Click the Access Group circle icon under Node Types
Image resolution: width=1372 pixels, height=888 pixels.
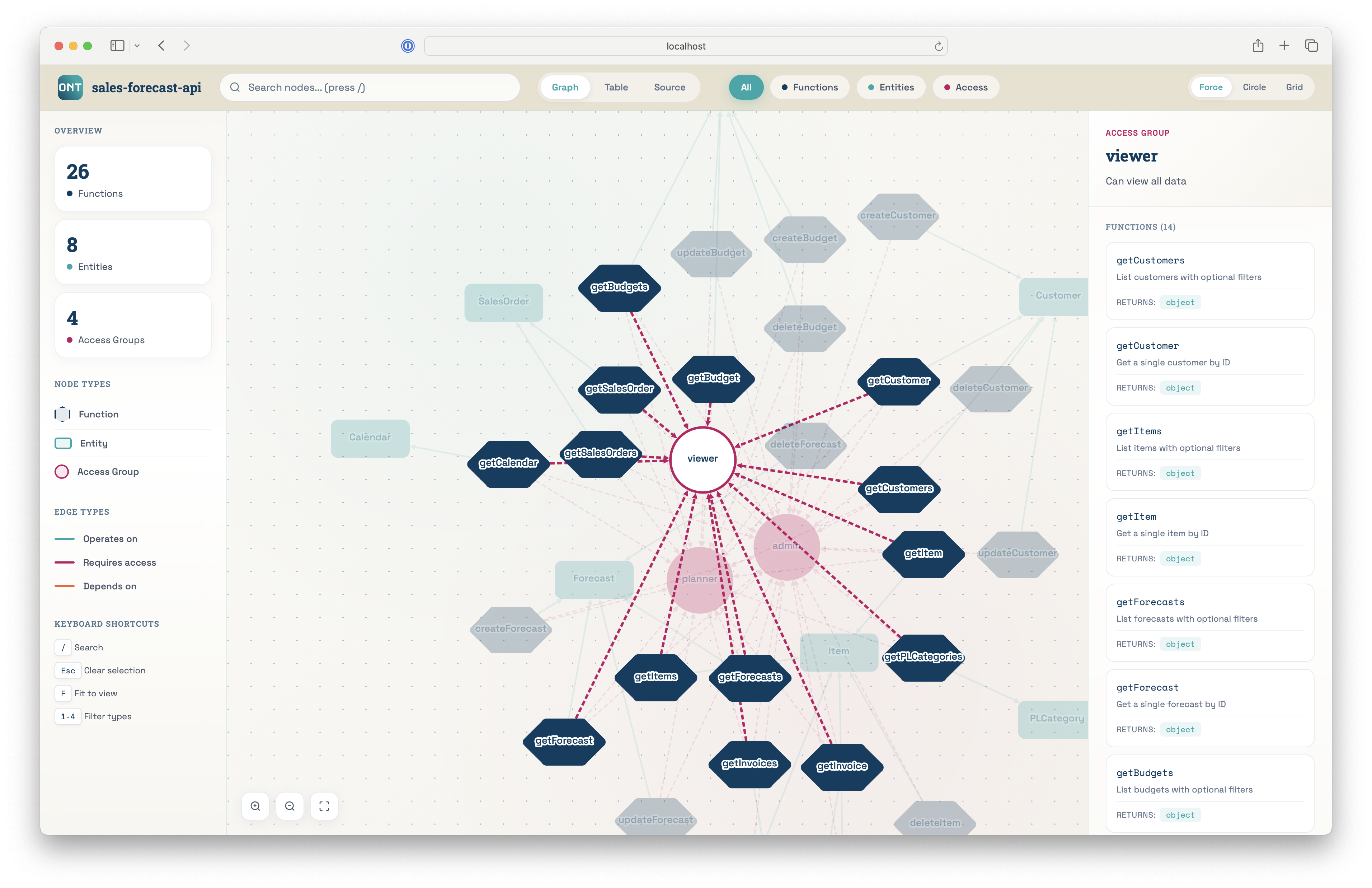pos(62,471)
